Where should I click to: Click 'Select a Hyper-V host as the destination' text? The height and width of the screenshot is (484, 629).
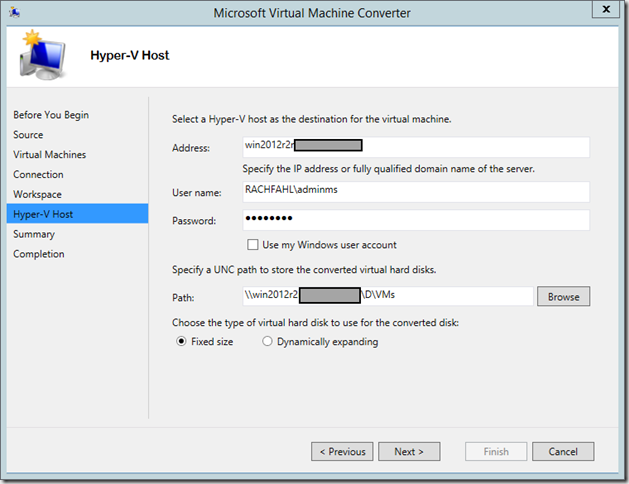(x=311, y=119)
